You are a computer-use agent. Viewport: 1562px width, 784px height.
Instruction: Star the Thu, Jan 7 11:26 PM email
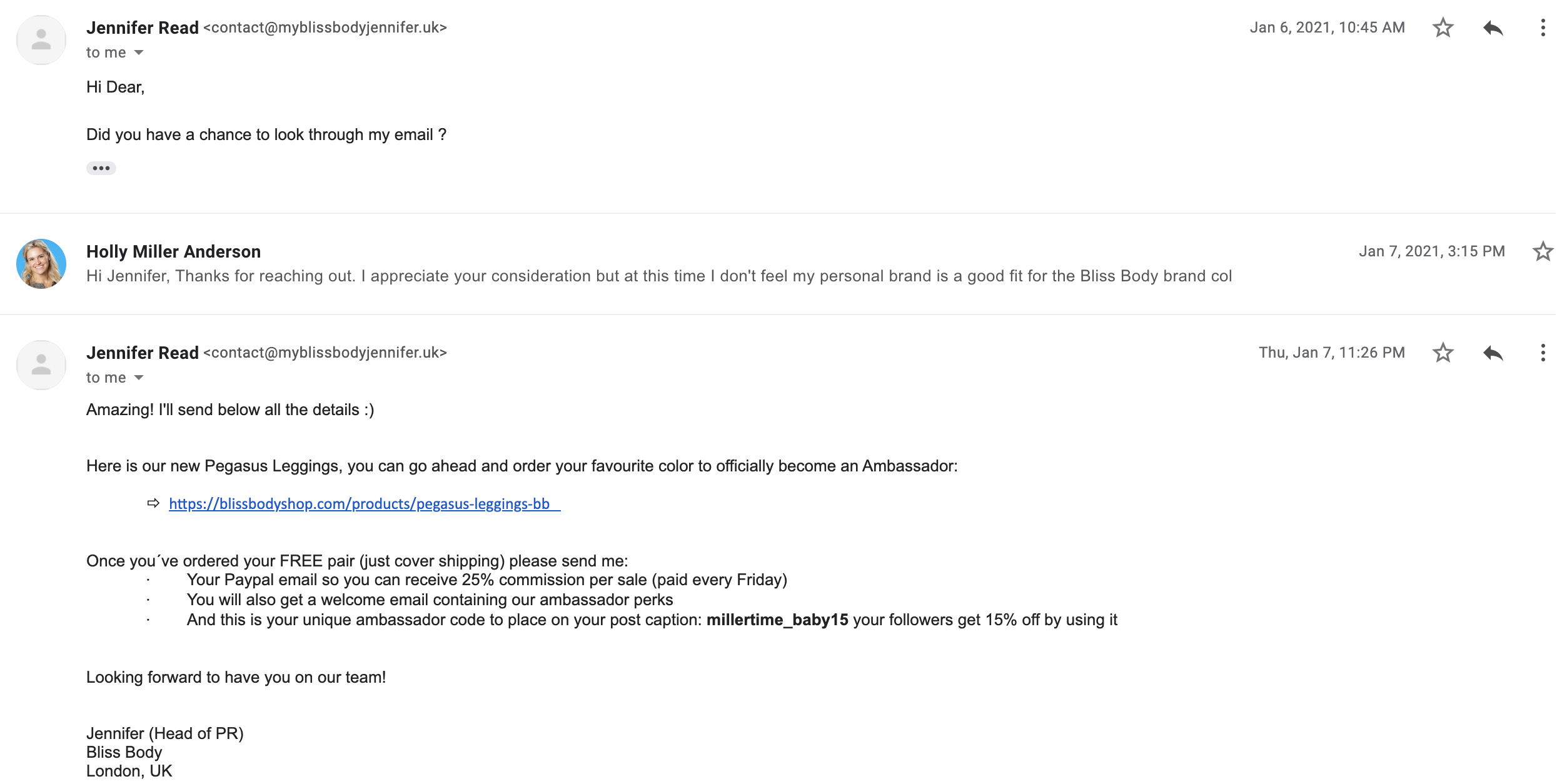(1443, 353)
